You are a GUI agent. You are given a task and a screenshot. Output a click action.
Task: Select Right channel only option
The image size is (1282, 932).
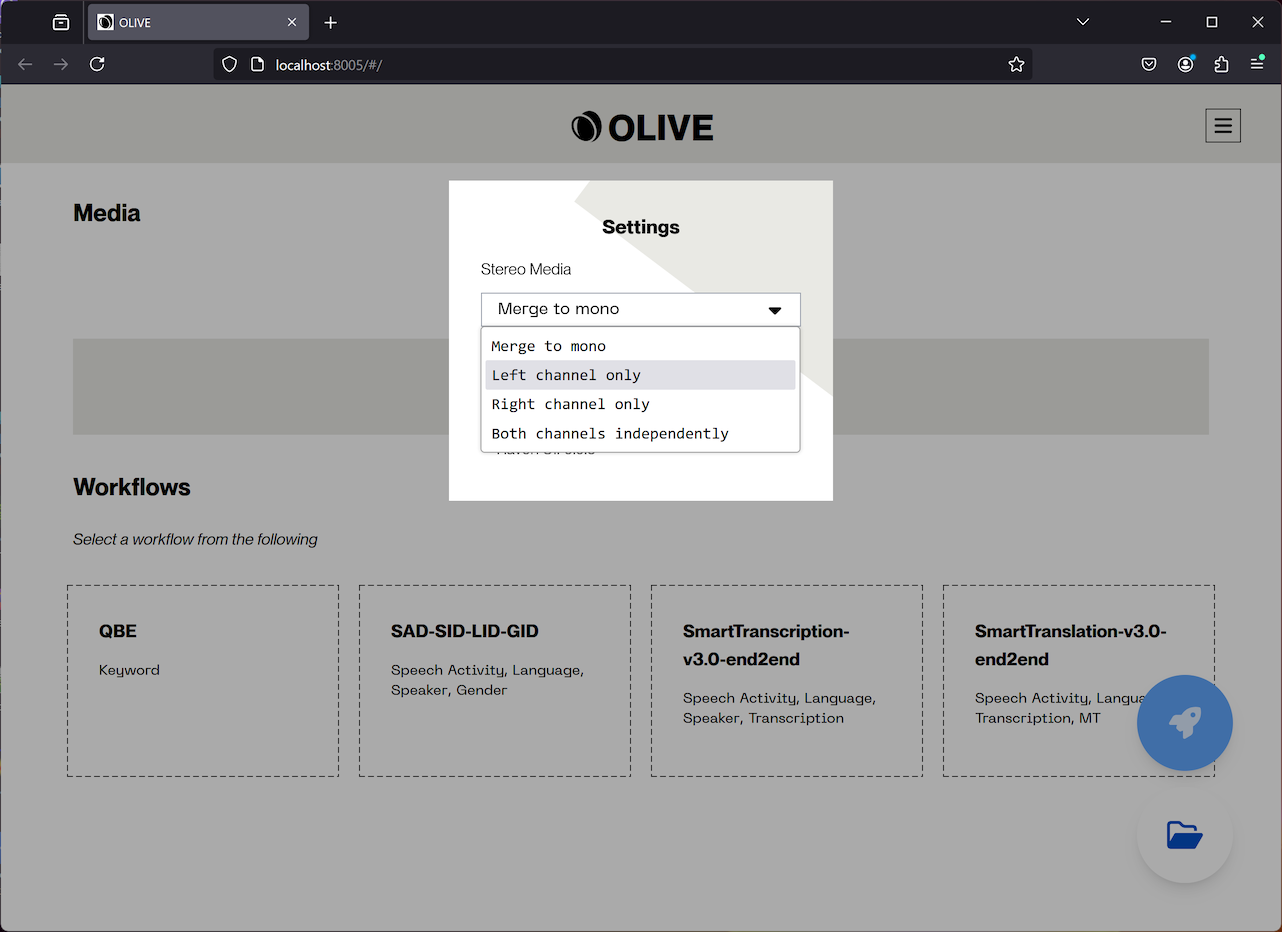(640, 404)
